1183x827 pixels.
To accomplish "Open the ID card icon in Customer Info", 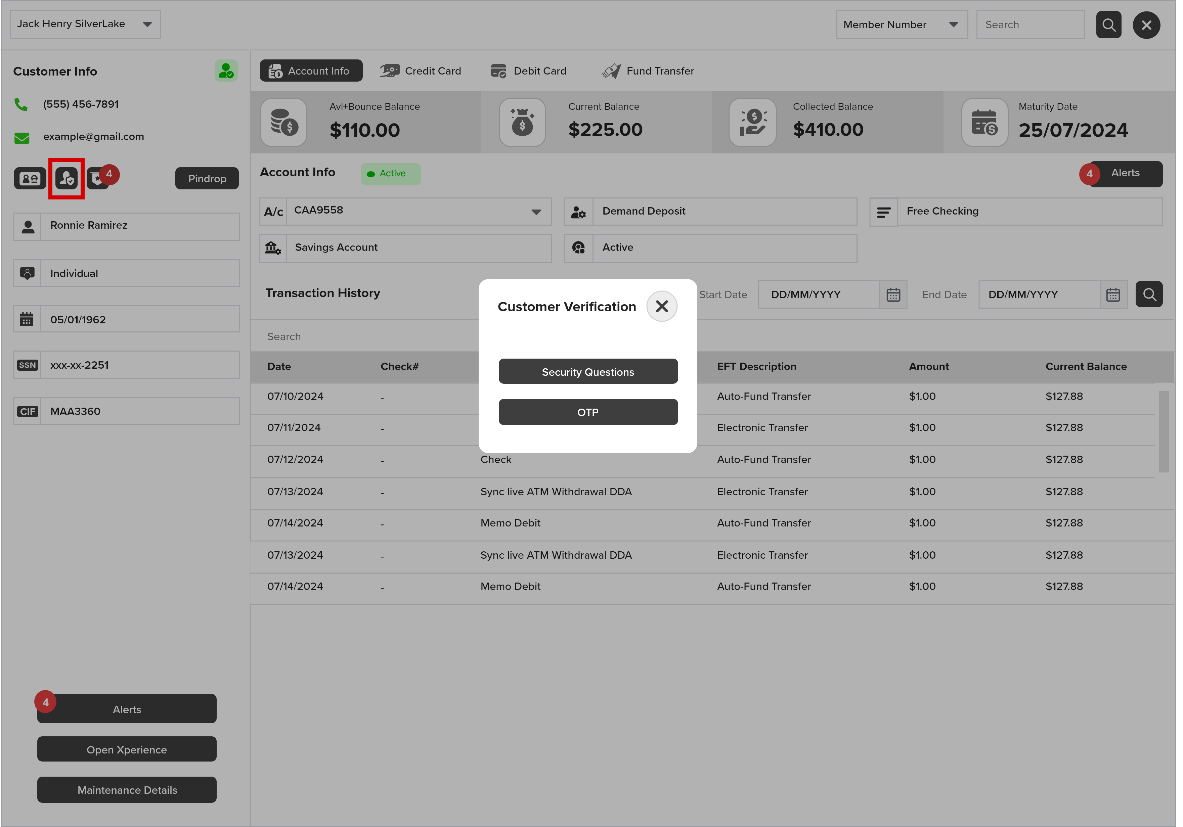I will 30,179.
